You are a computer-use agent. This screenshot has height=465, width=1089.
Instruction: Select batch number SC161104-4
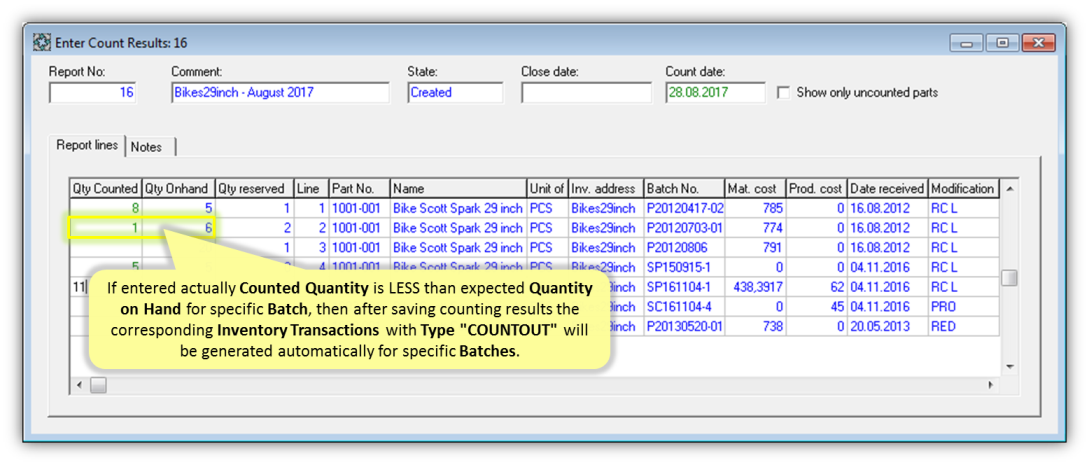(x=684, y=306)
